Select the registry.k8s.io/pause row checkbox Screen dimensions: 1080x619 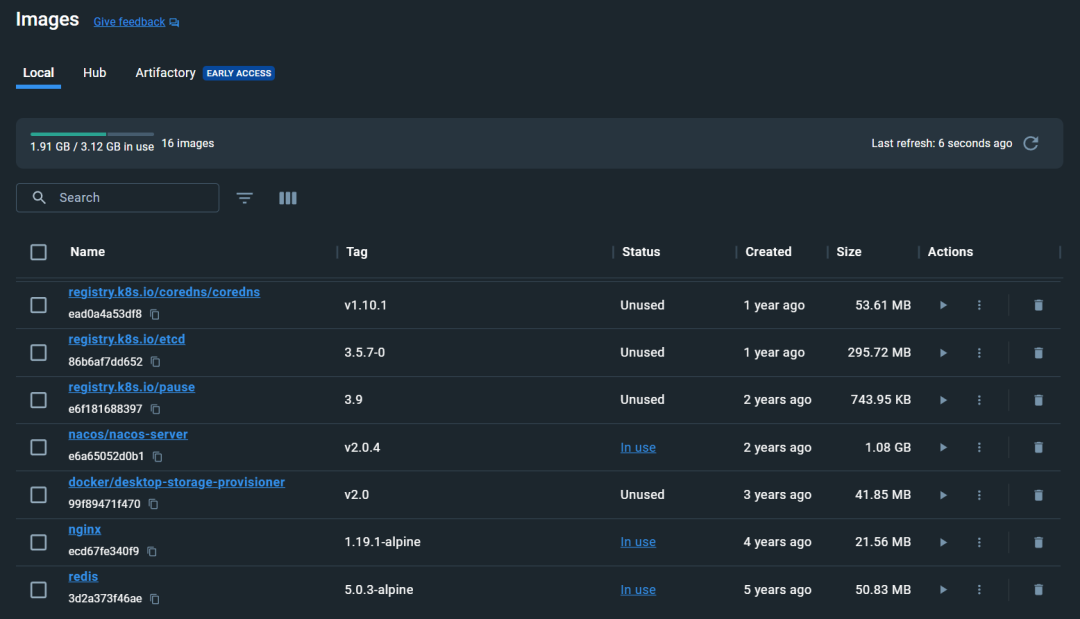[38, 400]
